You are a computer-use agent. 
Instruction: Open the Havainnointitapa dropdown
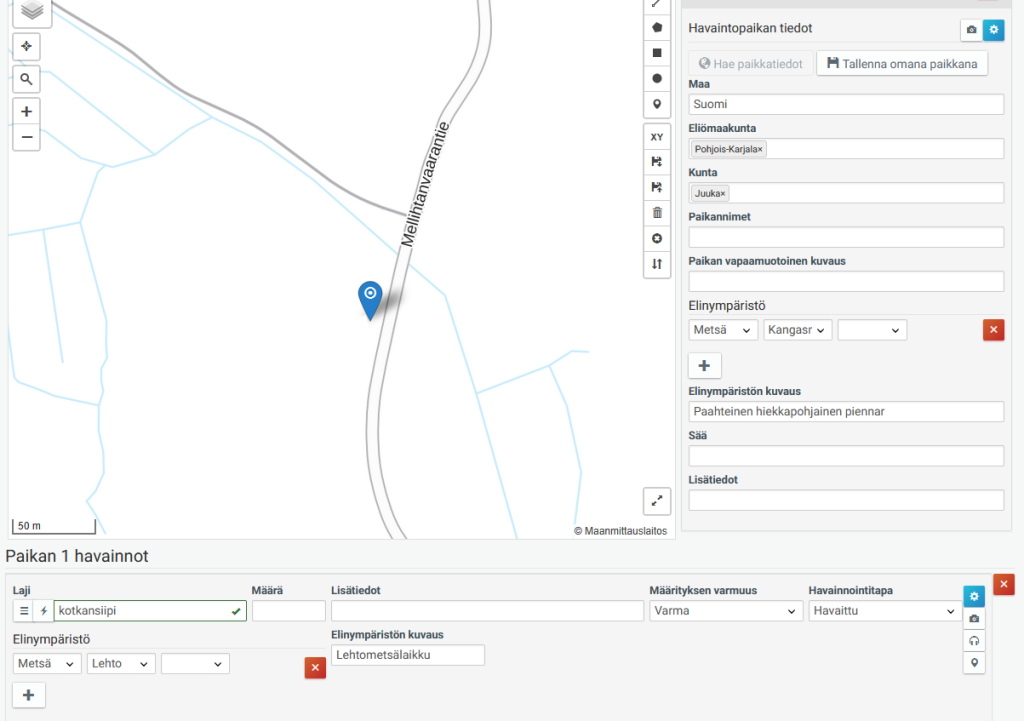coord(884,611)
